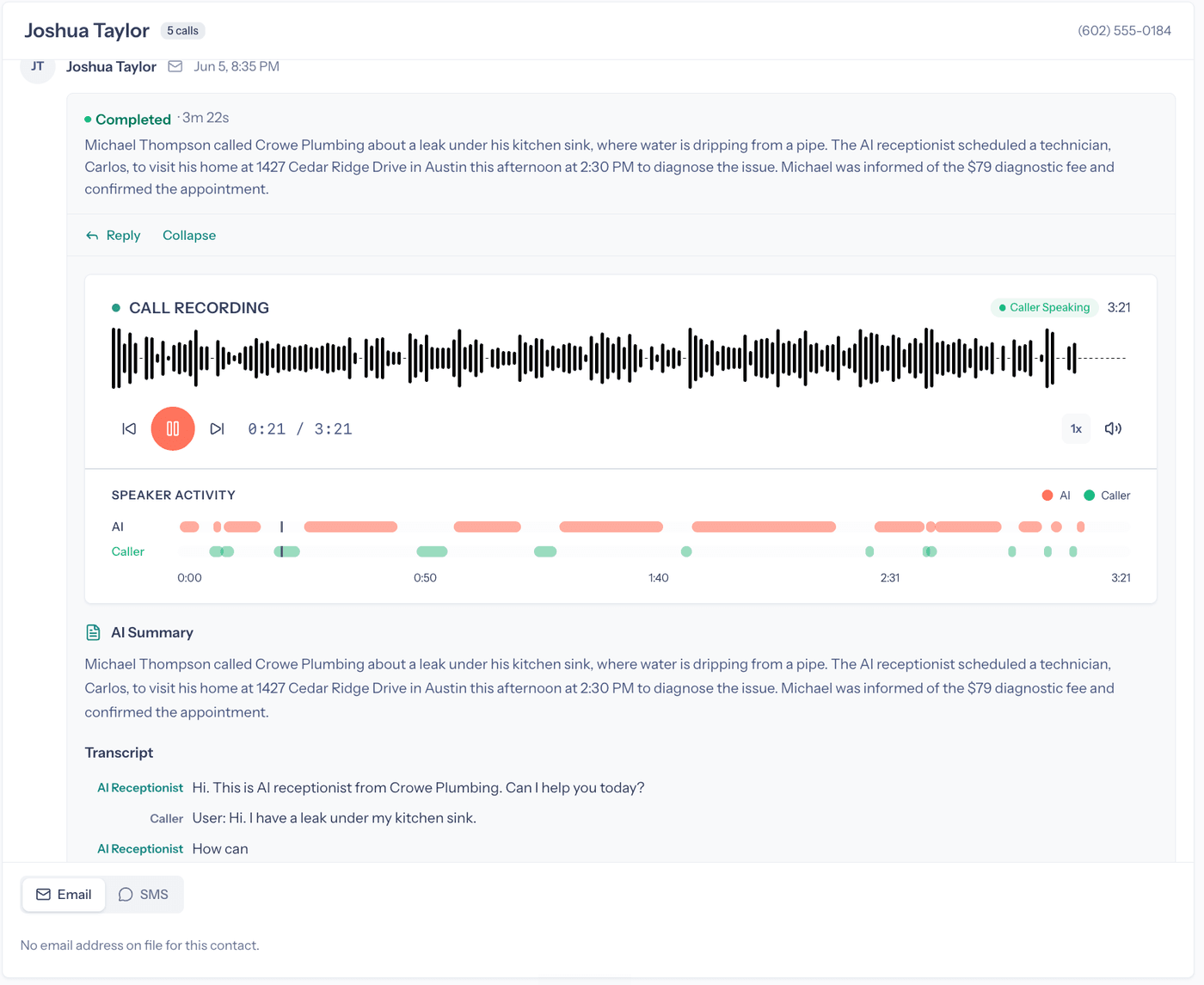Switch to the SMS tab
1204x985 pixels.
tap(144, 895)
